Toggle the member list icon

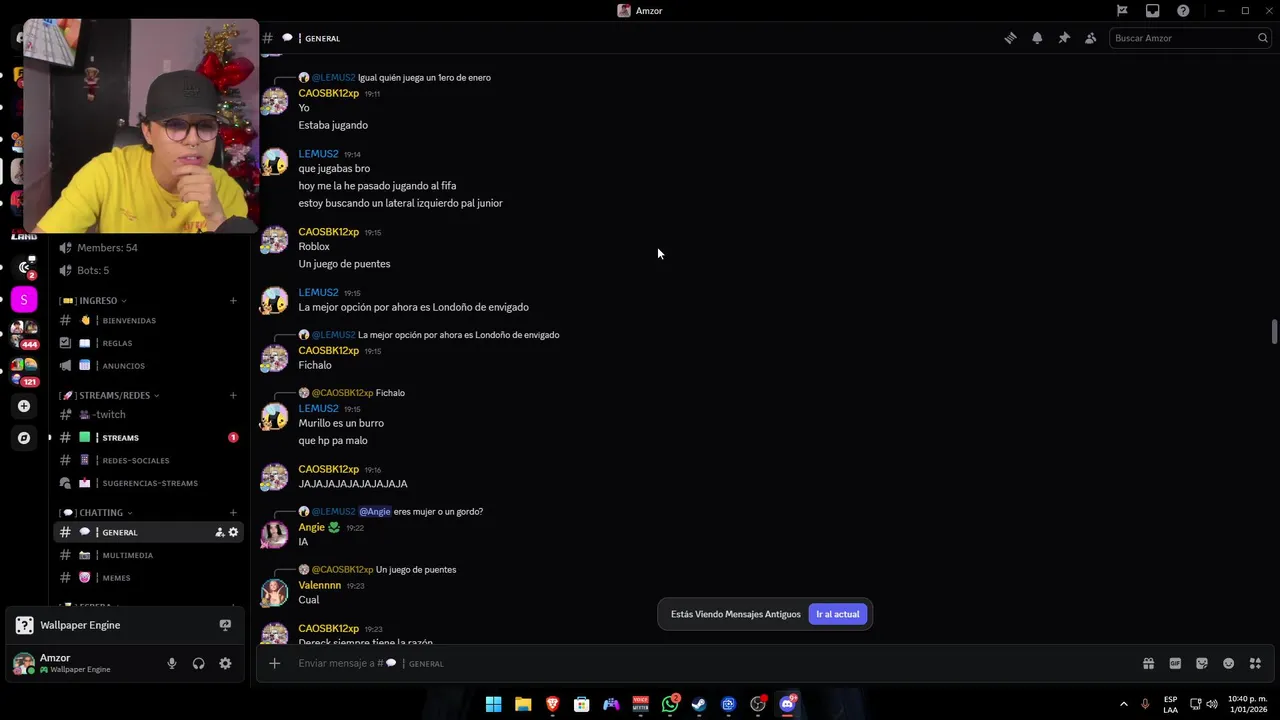click(1090, 38)
